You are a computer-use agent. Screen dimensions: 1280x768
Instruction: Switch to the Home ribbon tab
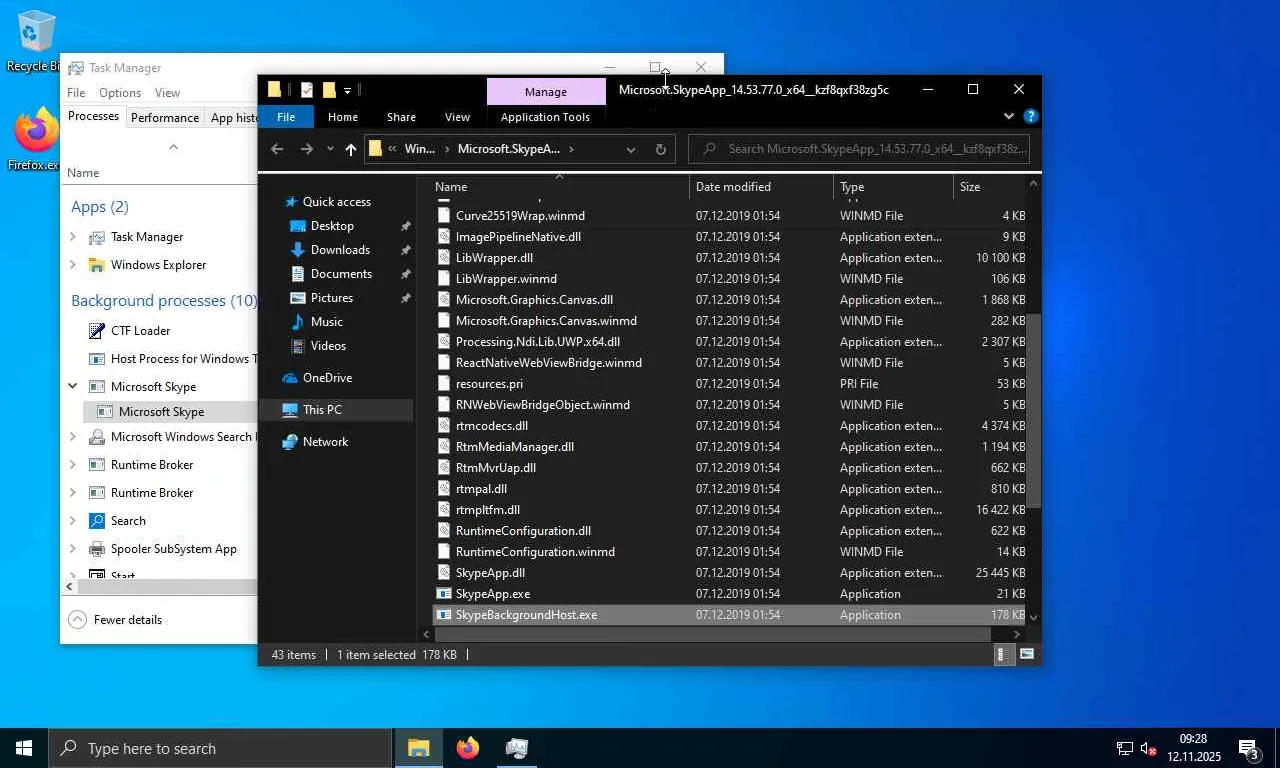343,117
